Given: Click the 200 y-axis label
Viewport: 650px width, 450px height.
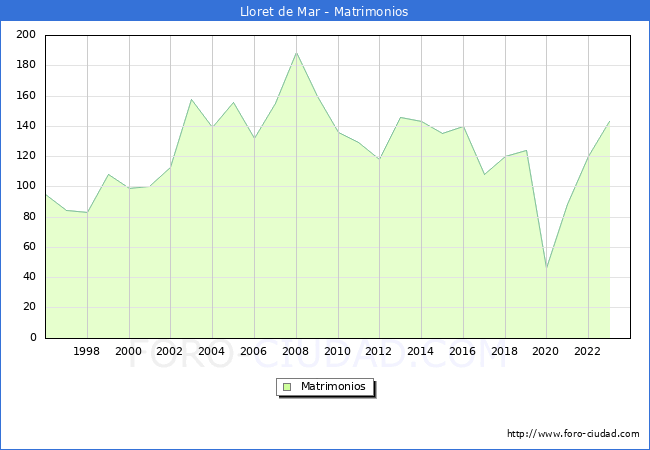Looking at the screenshot, I should coord(26,34).
